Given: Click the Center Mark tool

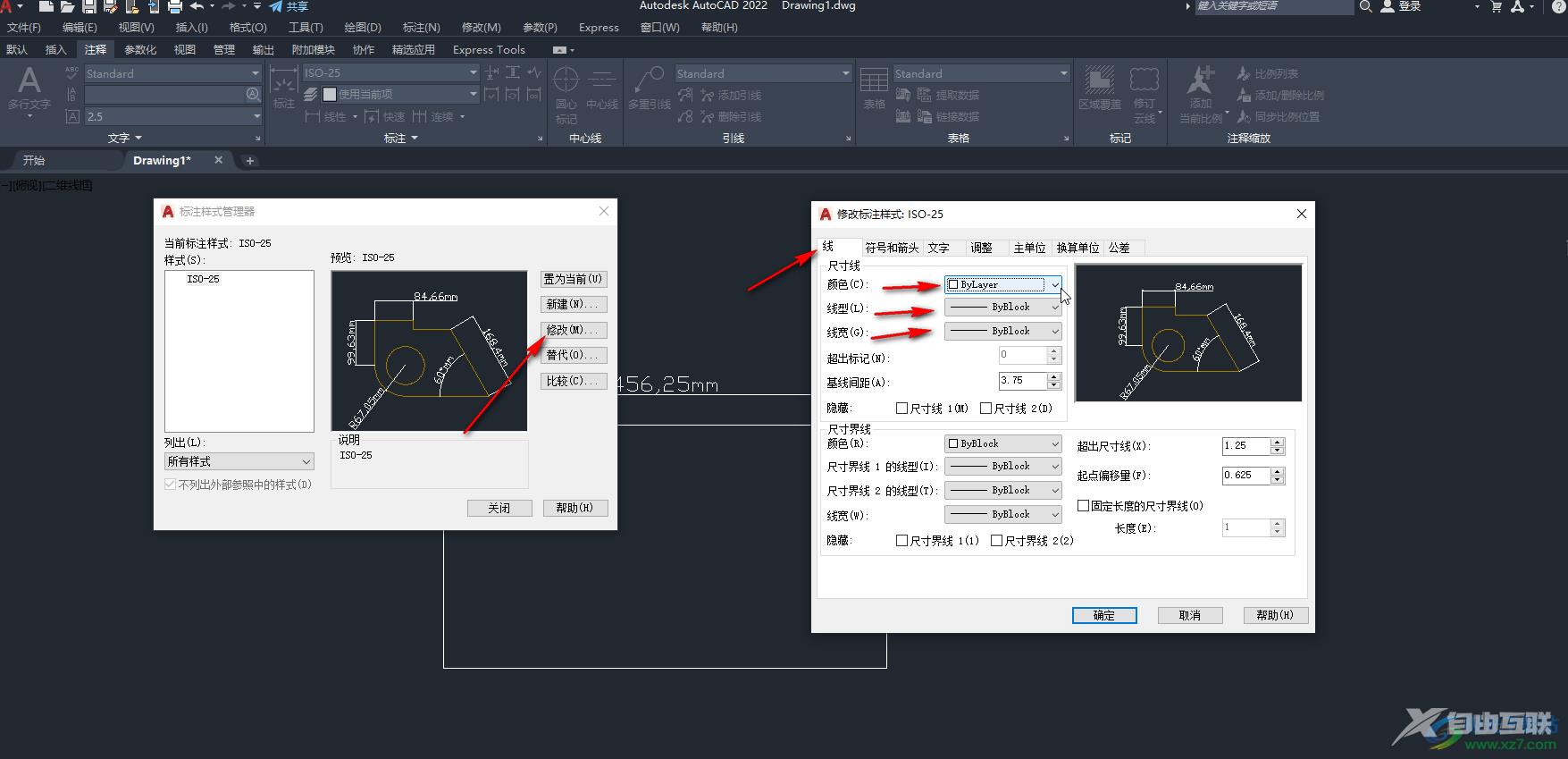Looking at the screenshot, I should coord(566,95).
